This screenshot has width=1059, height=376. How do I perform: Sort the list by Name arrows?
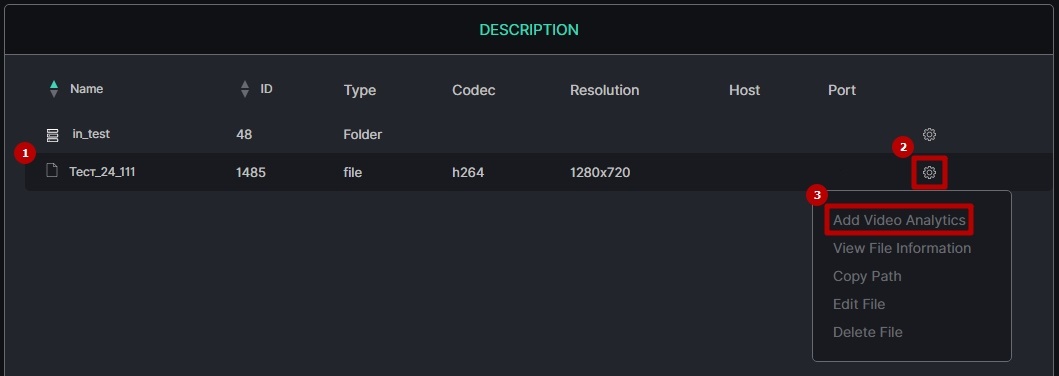click(54, 89)
